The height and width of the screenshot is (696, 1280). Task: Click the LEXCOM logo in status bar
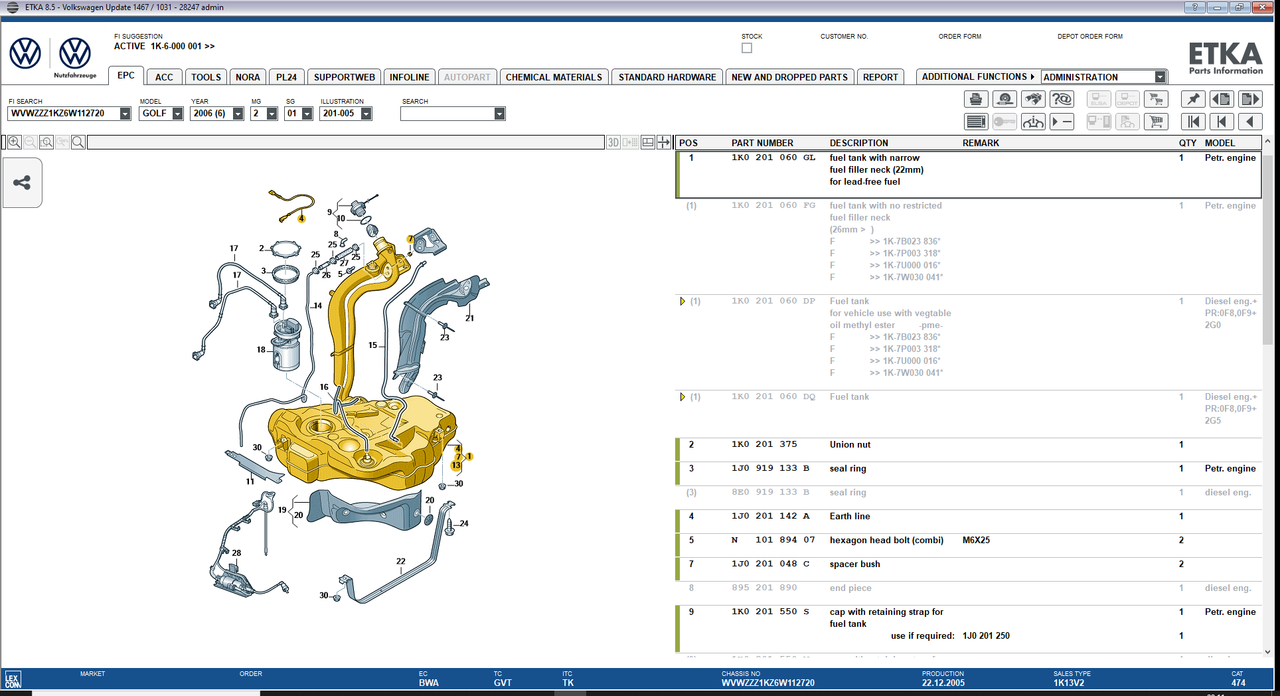[12, 680]
